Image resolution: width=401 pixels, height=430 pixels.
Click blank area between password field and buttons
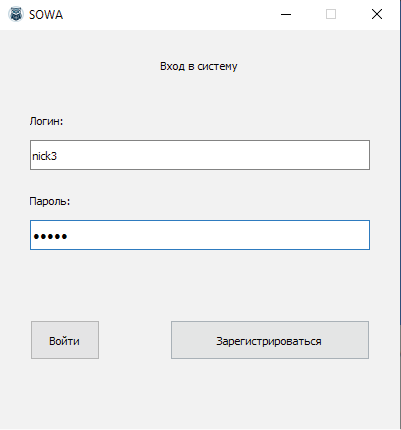pos(200,285)
